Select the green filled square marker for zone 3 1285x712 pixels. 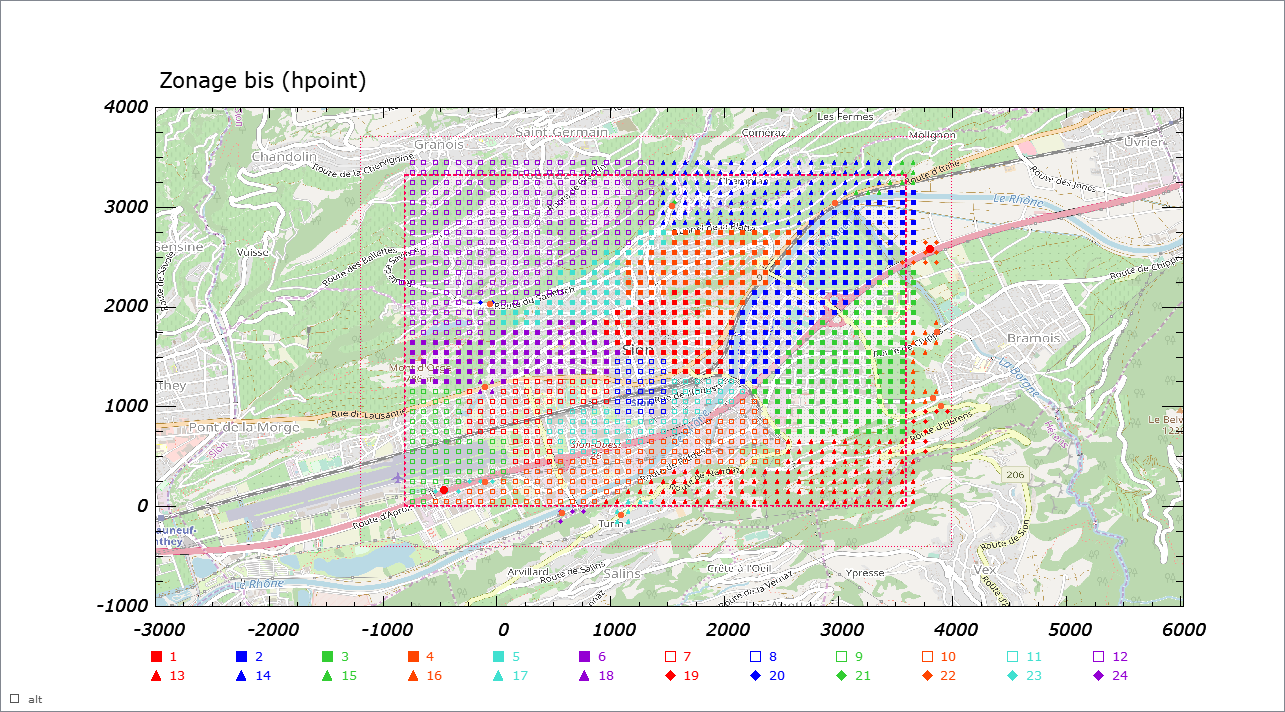coord(327,656)
